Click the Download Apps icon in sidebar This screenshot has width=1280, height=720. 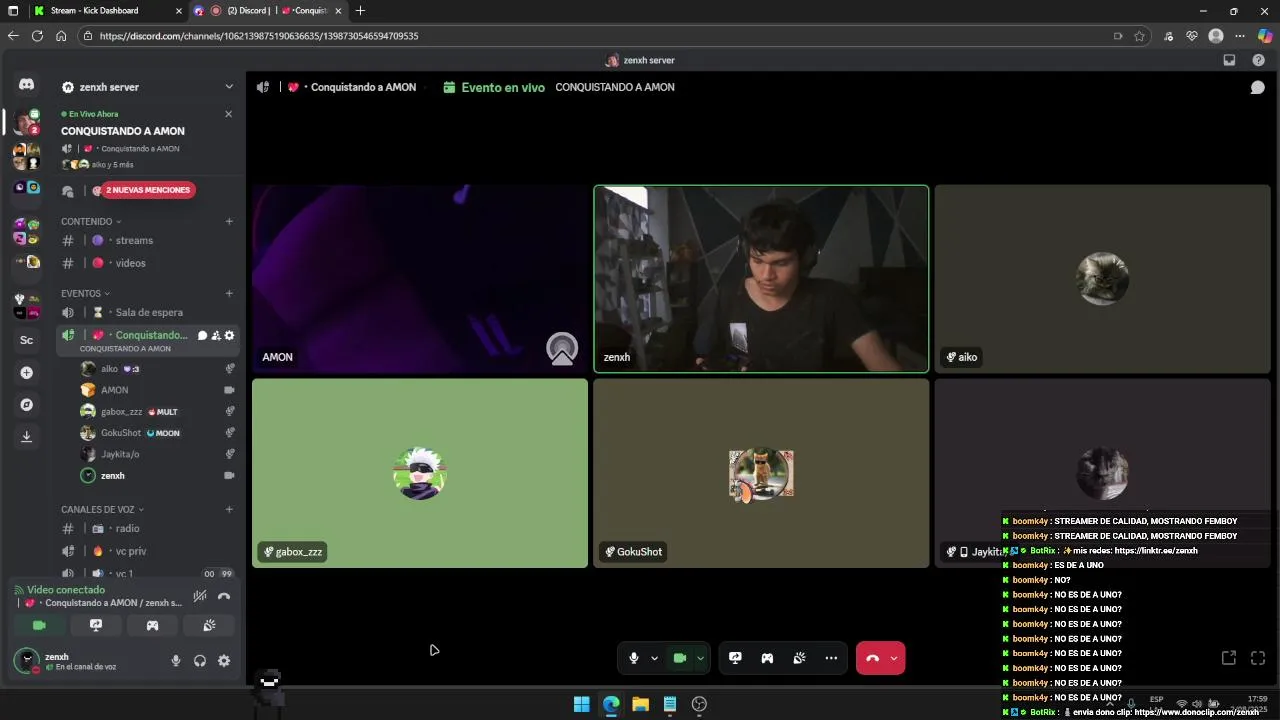pos(27,436)
